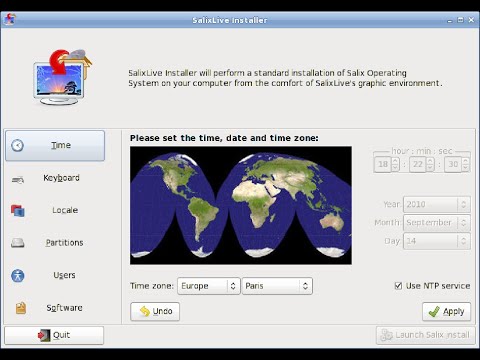
Task: Click the Locale flags icon
Action: pyautogui.click(x=18, y=211)
